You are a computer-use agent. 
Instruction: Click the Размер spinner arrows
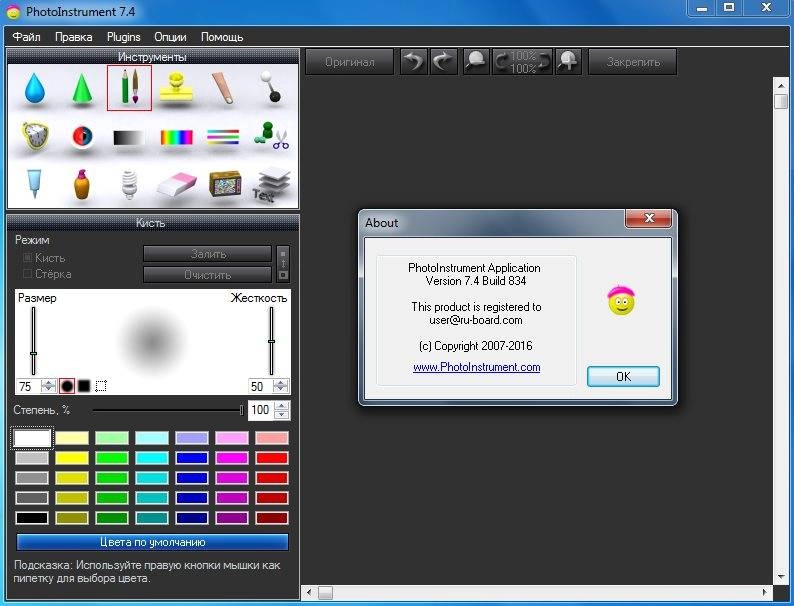[49, 386]
